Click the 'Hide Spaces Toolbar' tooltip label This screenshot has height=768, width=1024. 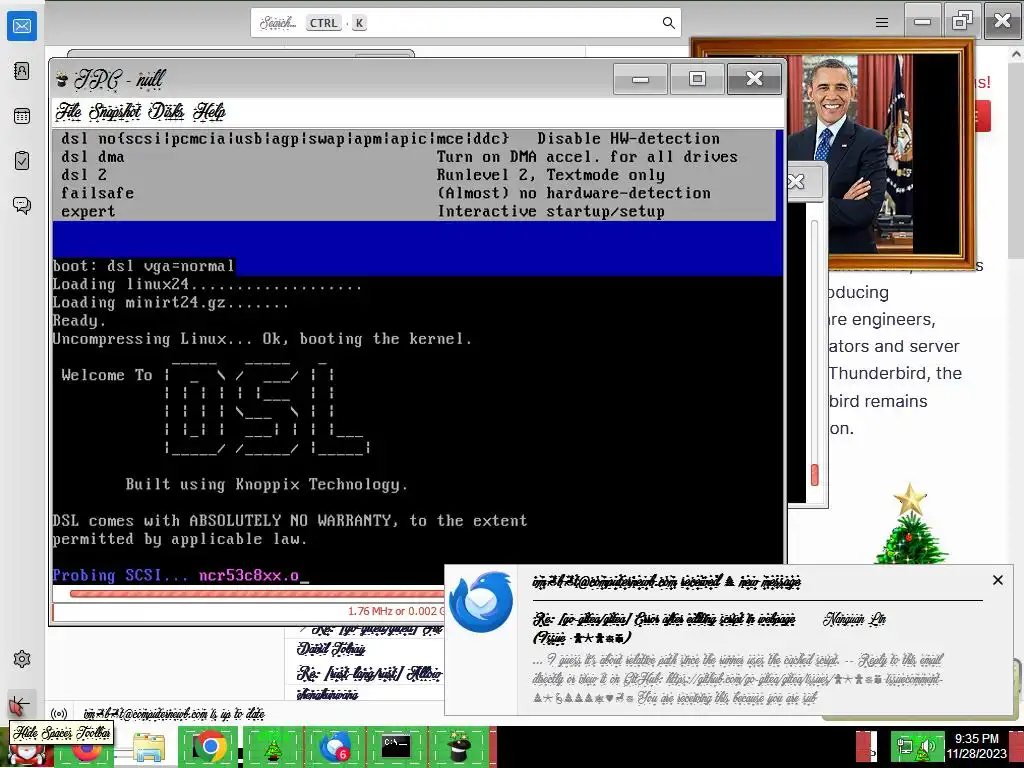click(62, 733)
